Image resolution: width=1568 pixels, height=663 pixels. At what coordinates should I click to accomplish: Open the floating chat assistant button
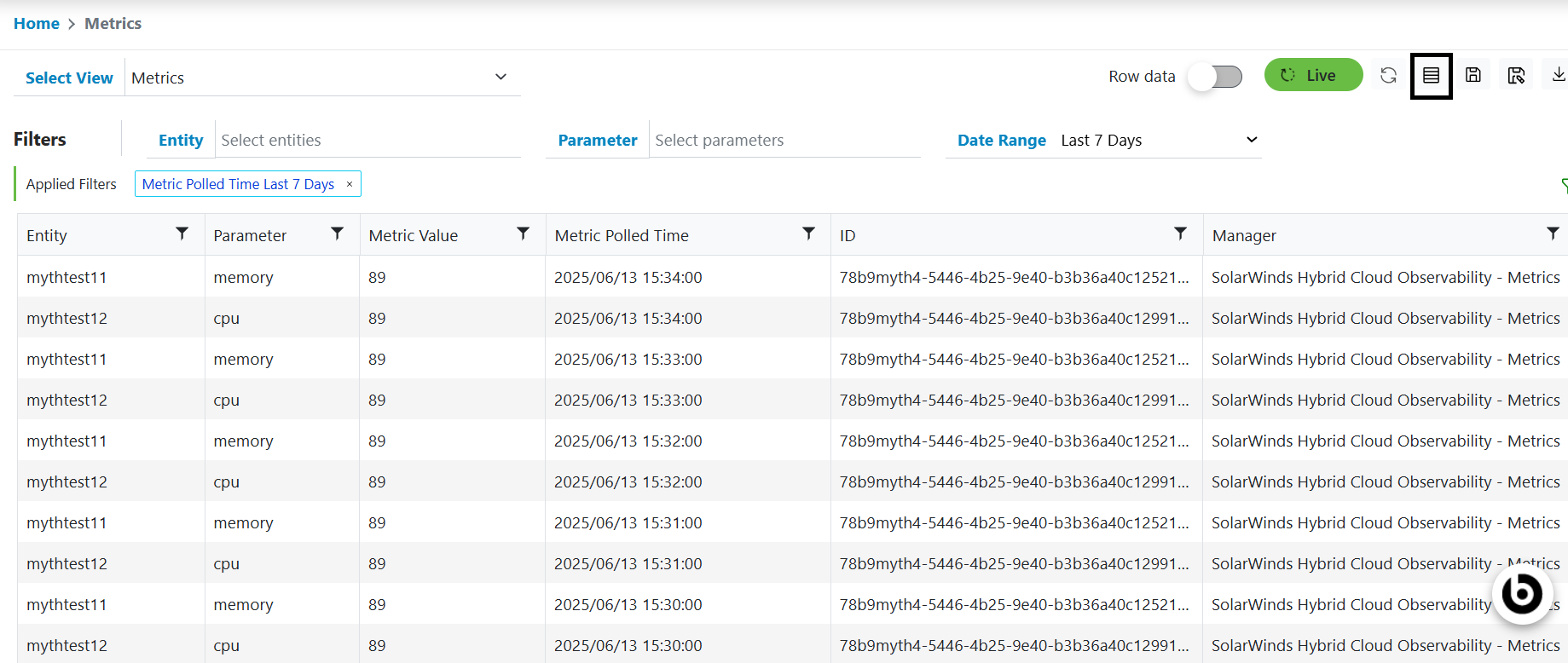[x=1521, y=592]
